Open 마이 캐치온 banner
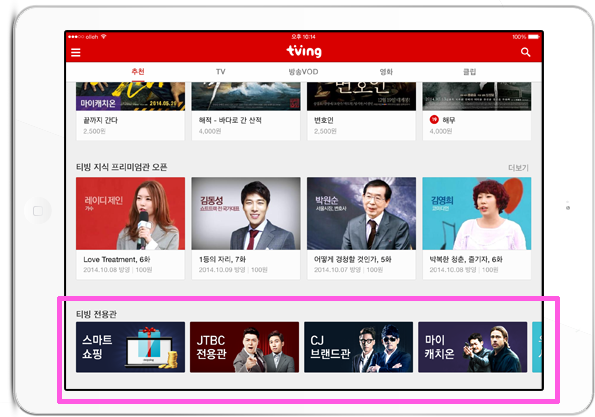The height and width of the screenshot is (417, 595). tap(472, 347)
